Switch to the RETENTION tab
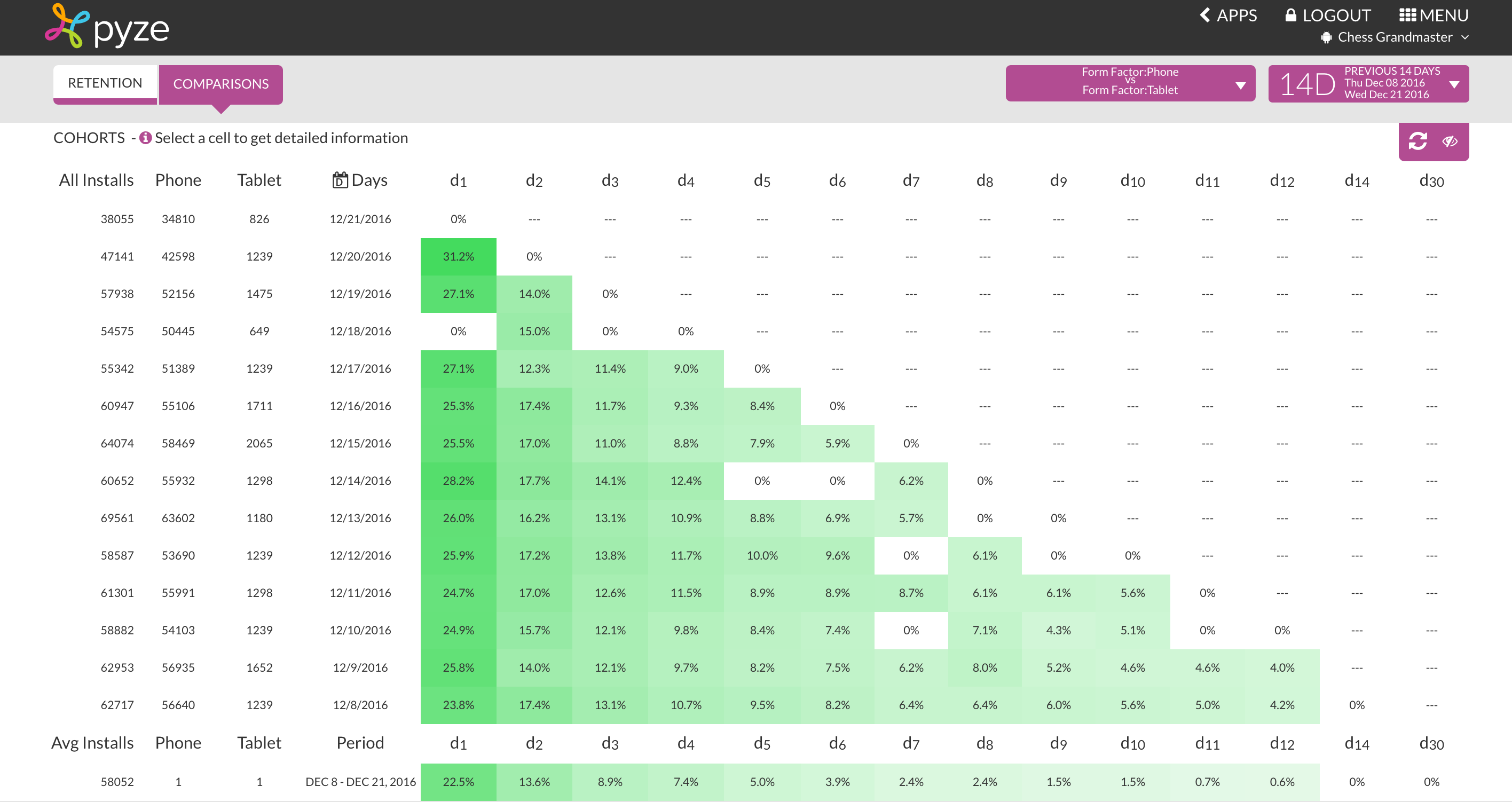 (105, 83)
